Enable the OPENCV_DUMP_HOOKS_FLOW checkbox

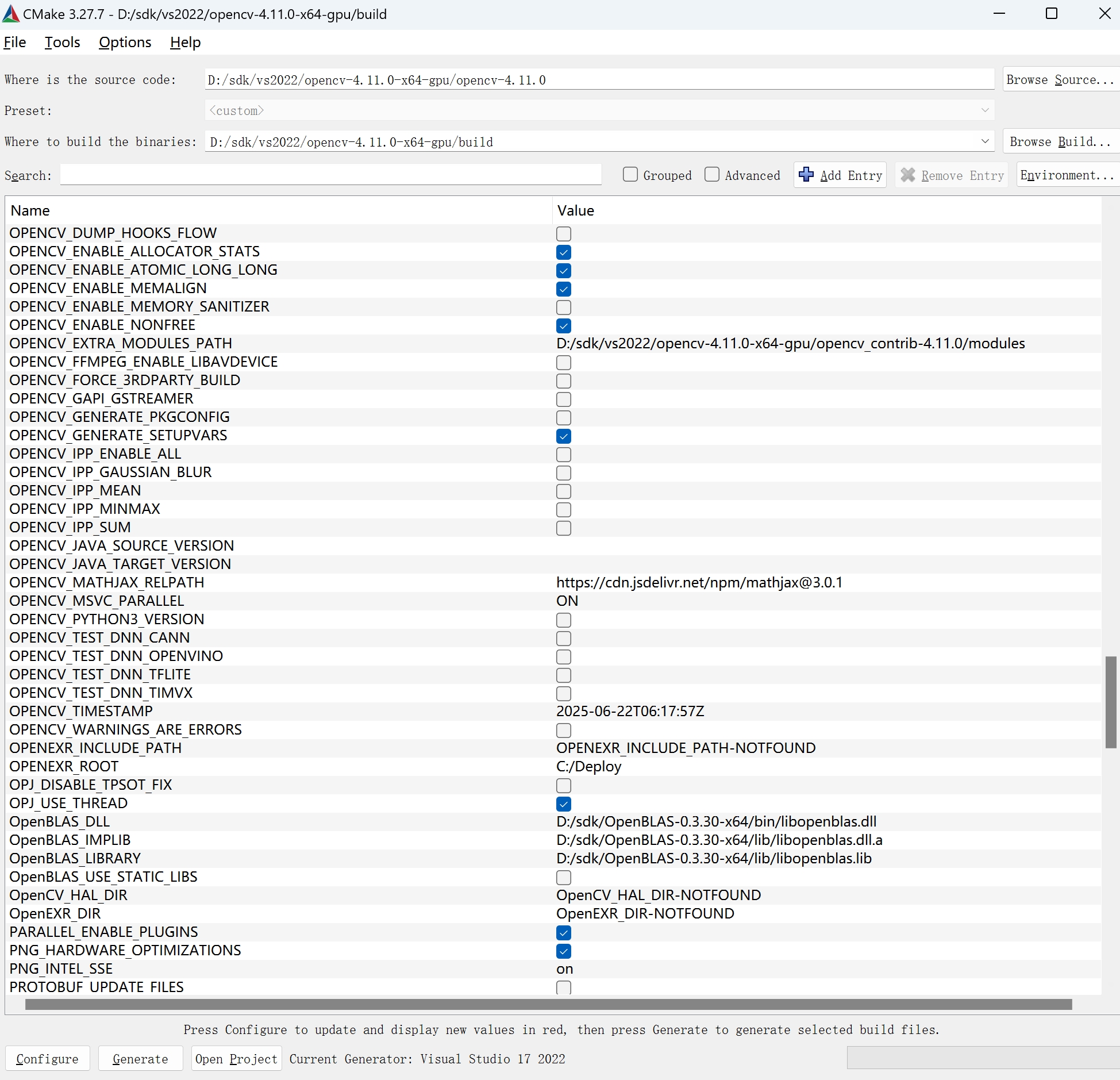tap(563, 233)
